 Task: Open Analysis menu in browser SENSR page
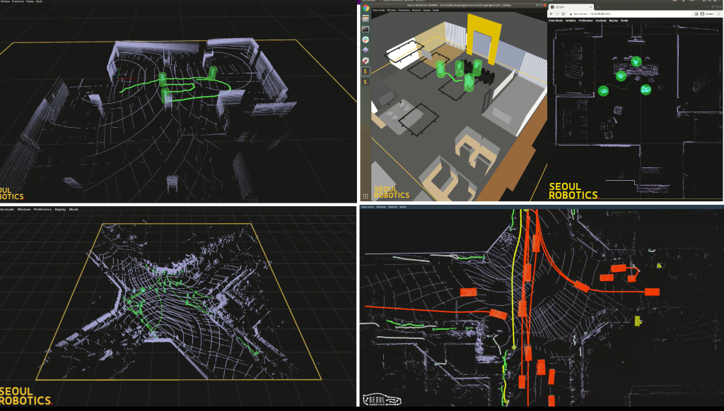(601, 20)
